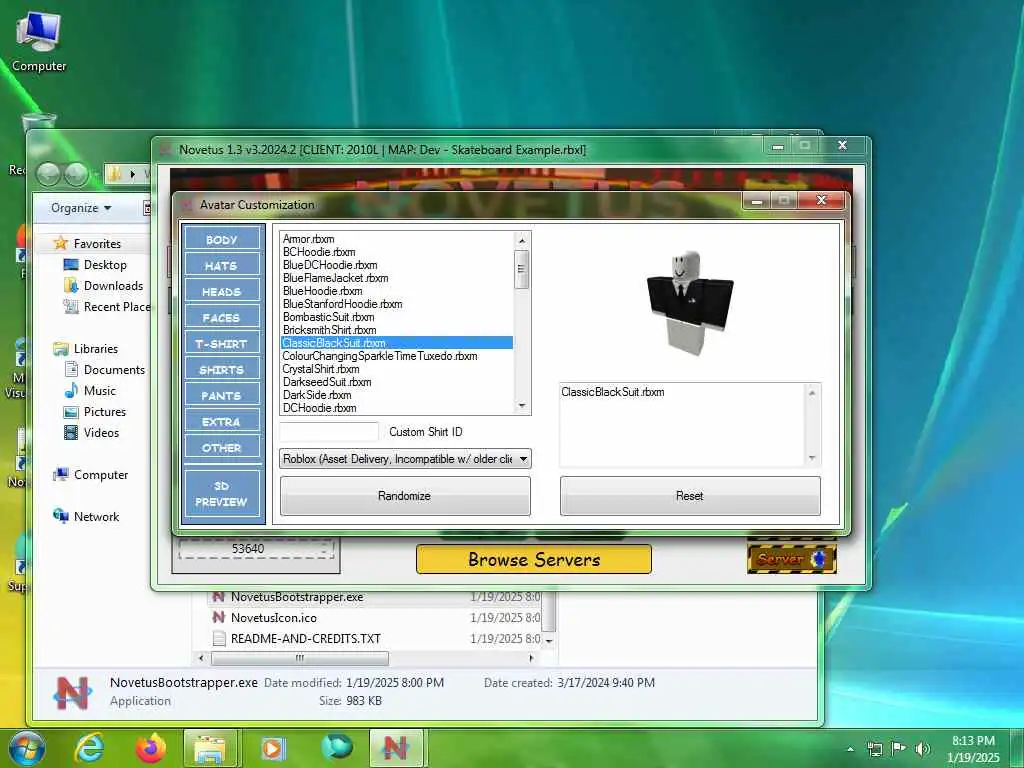Open the OTHER tab
This screenshot has height=768, width=1024.
(x=222, y=448)
